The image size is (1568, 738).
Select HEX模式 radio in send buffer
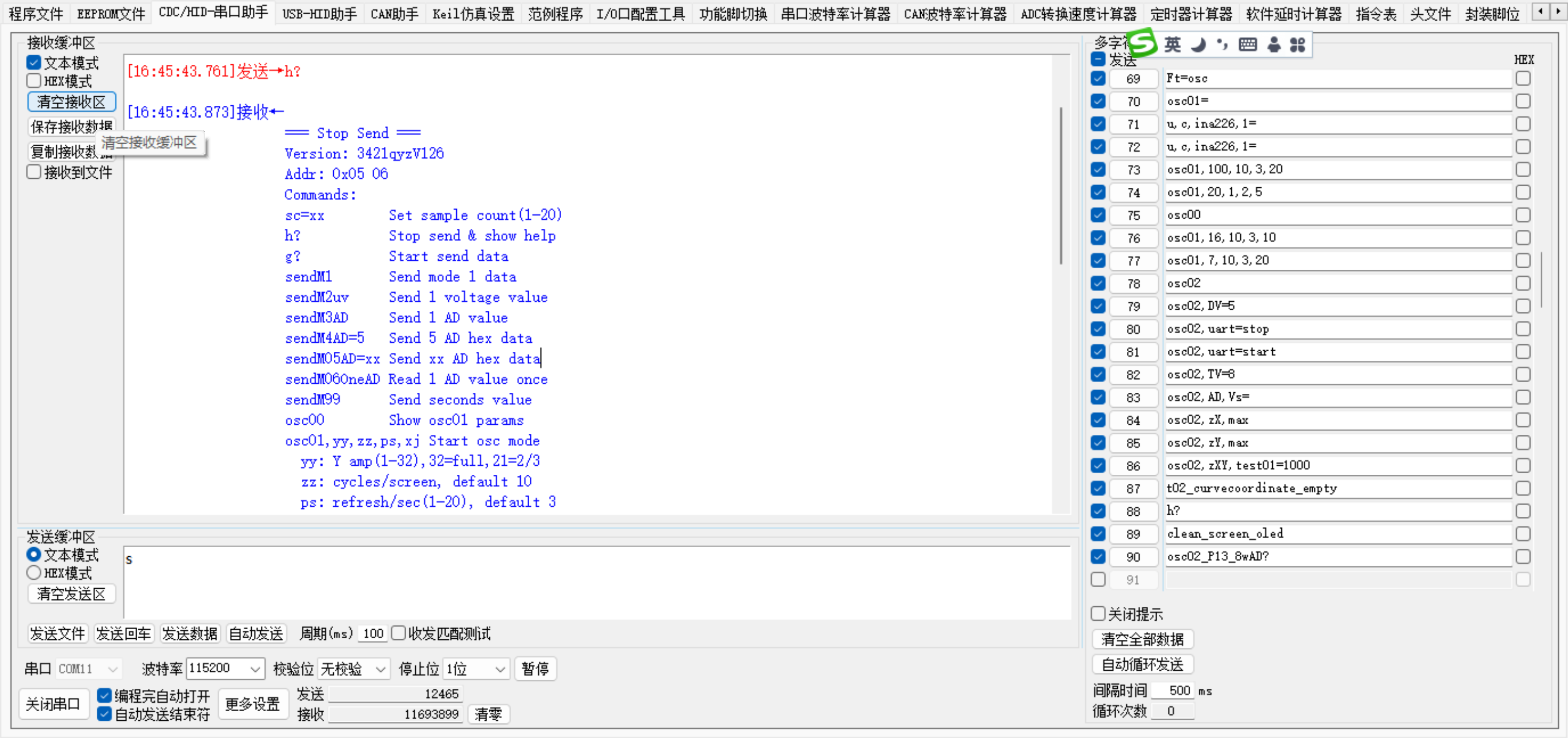coord(34,573)
